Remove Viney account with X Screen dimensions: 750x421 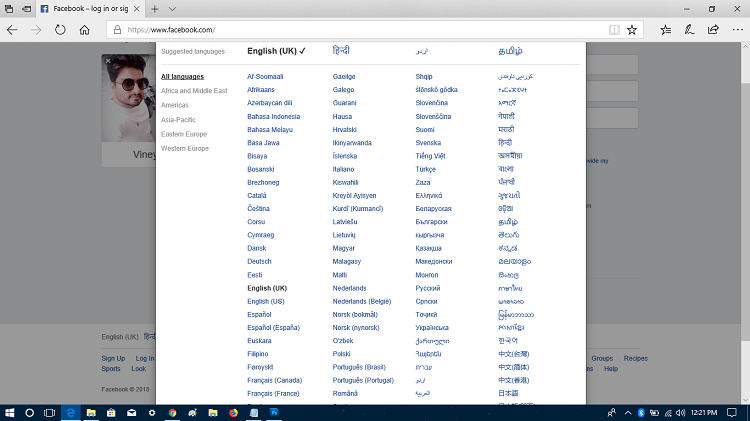[108, 61]
